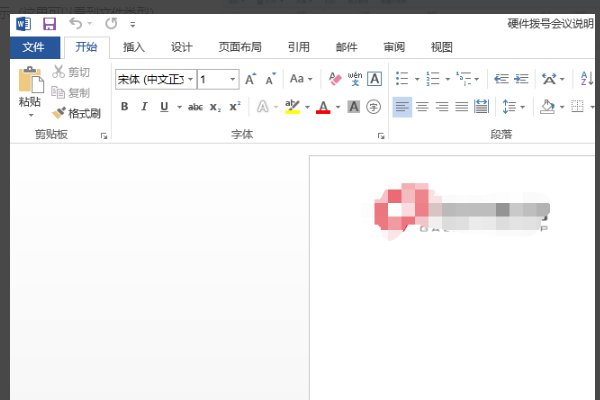Open the Aa change case dropdown

click(x=301, y=79)
